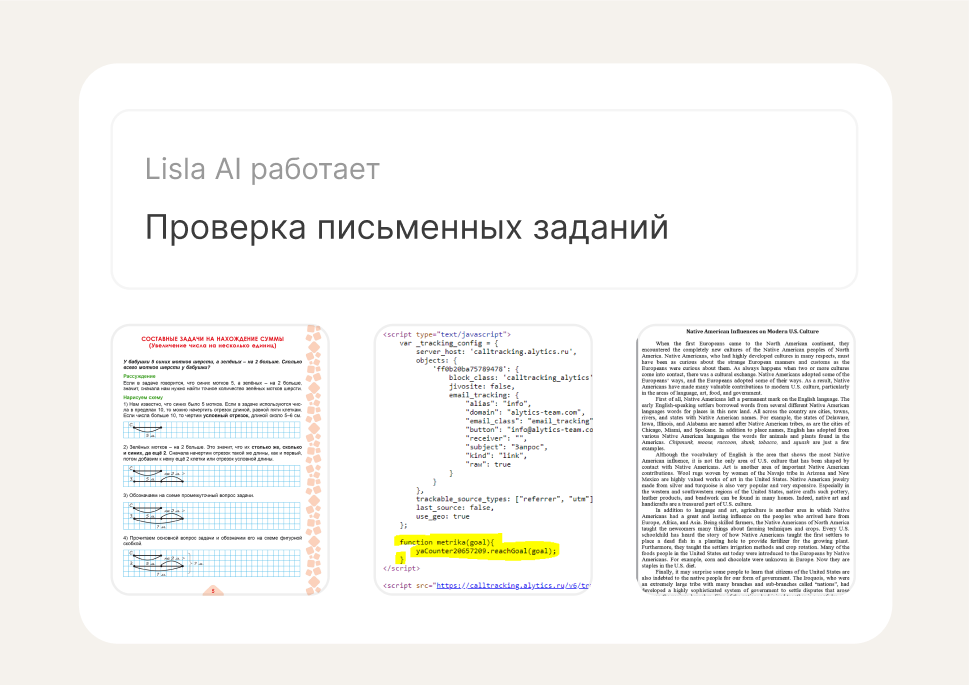Click the yellow-highlighted function metrika code
Viewport: 969px width, 685px height.
(x=476, y=549)
